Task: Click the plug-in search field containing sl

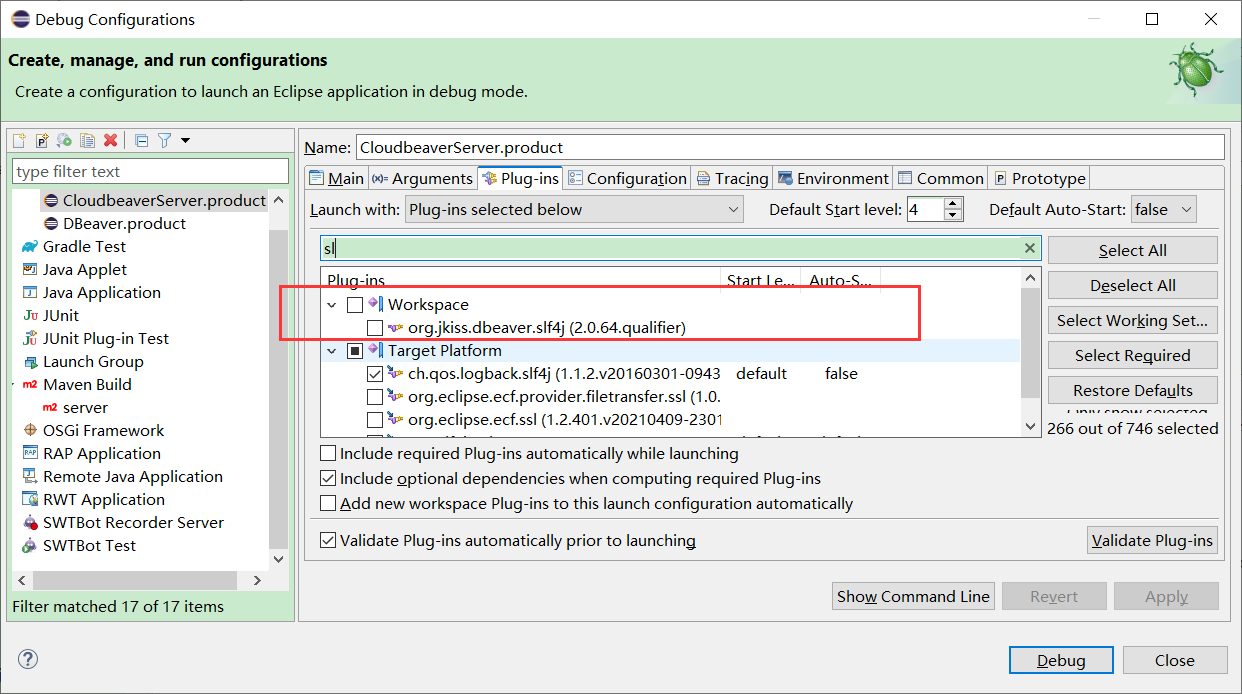Action: pyautogui.click(x=680, y=248)
